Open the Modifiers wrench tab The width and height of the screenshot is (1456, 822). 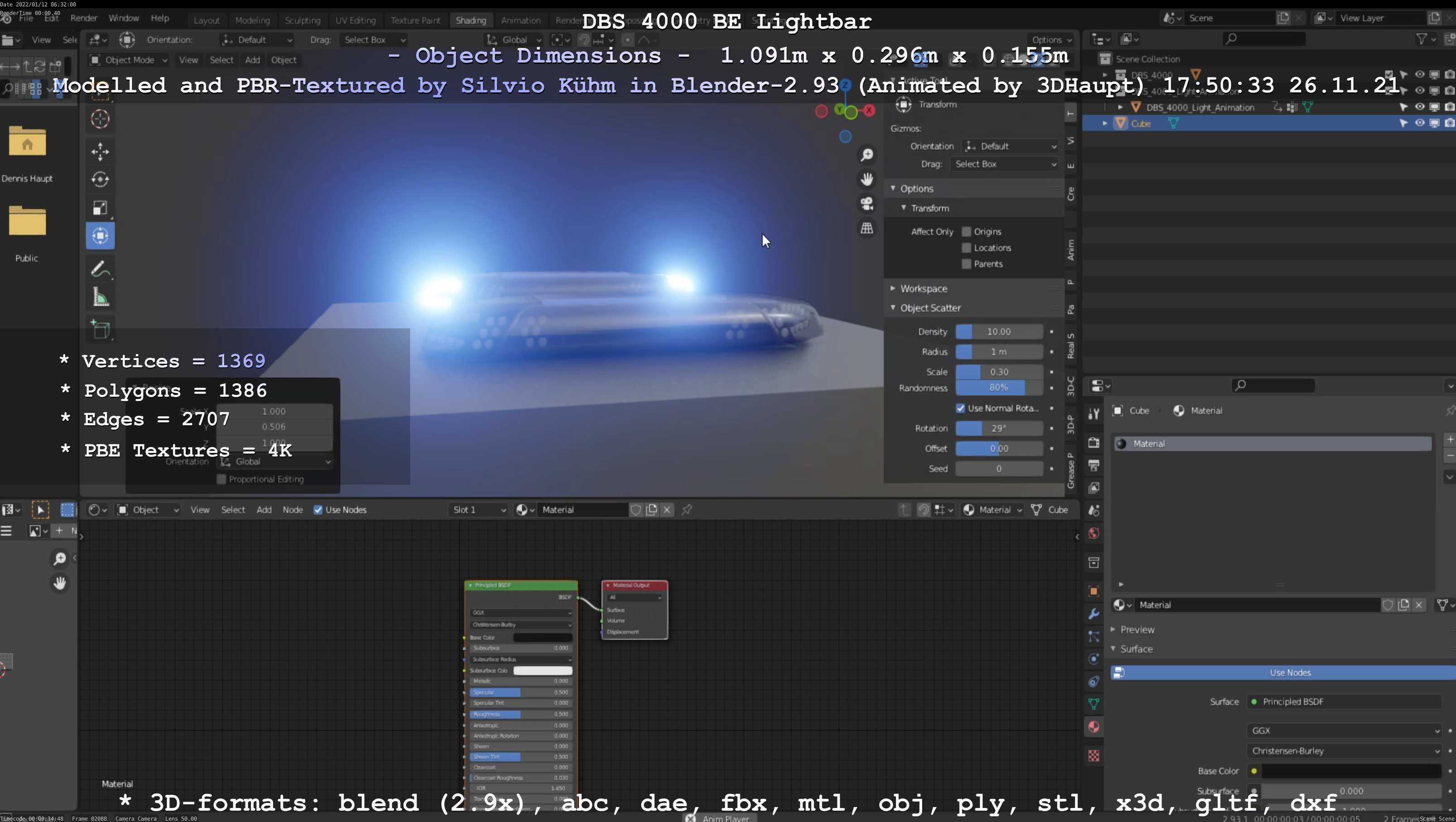click(1094, 614)
